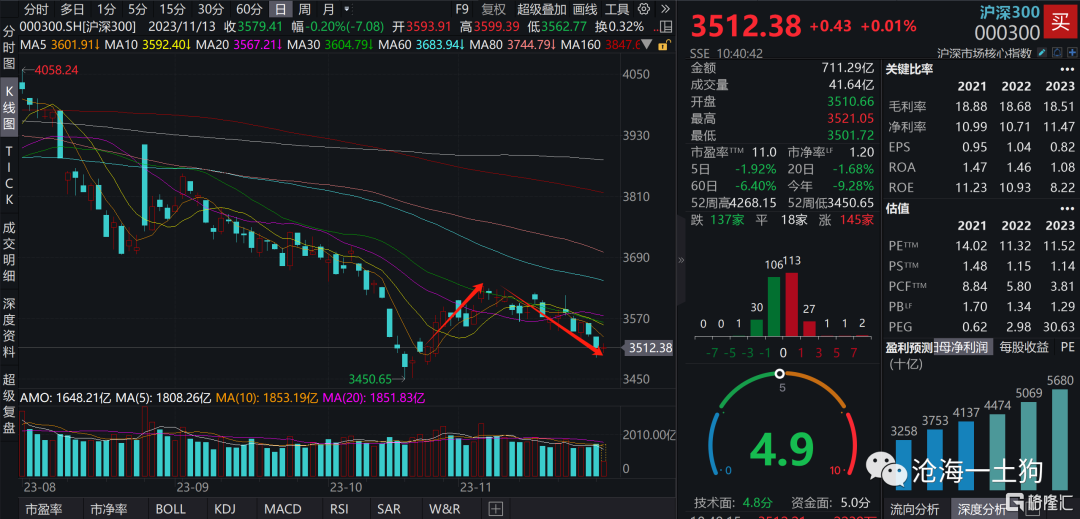Select the 月 monthly interval
The height and width of the screenshot is (519, 1080).
pos(329,10)
